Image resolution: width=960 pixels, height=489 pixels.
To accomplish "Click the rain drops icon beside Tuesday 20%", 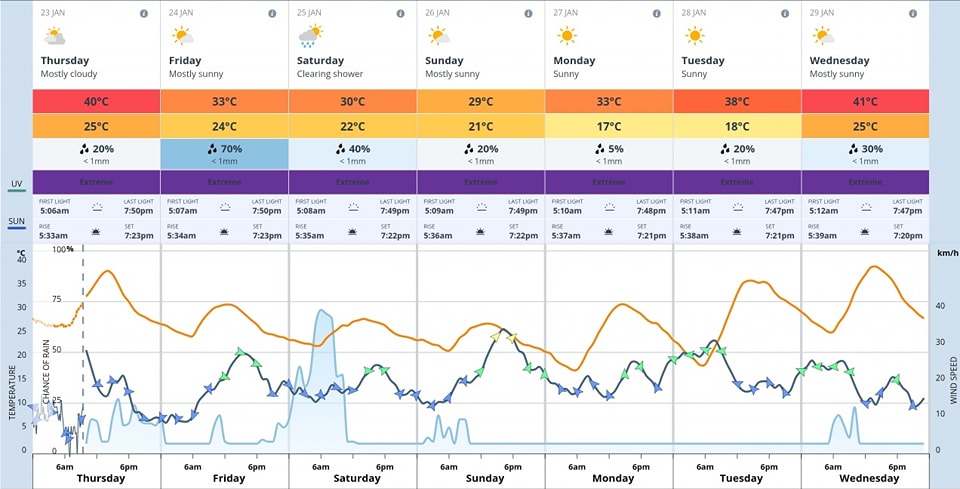I will click(x=724, y=148).
